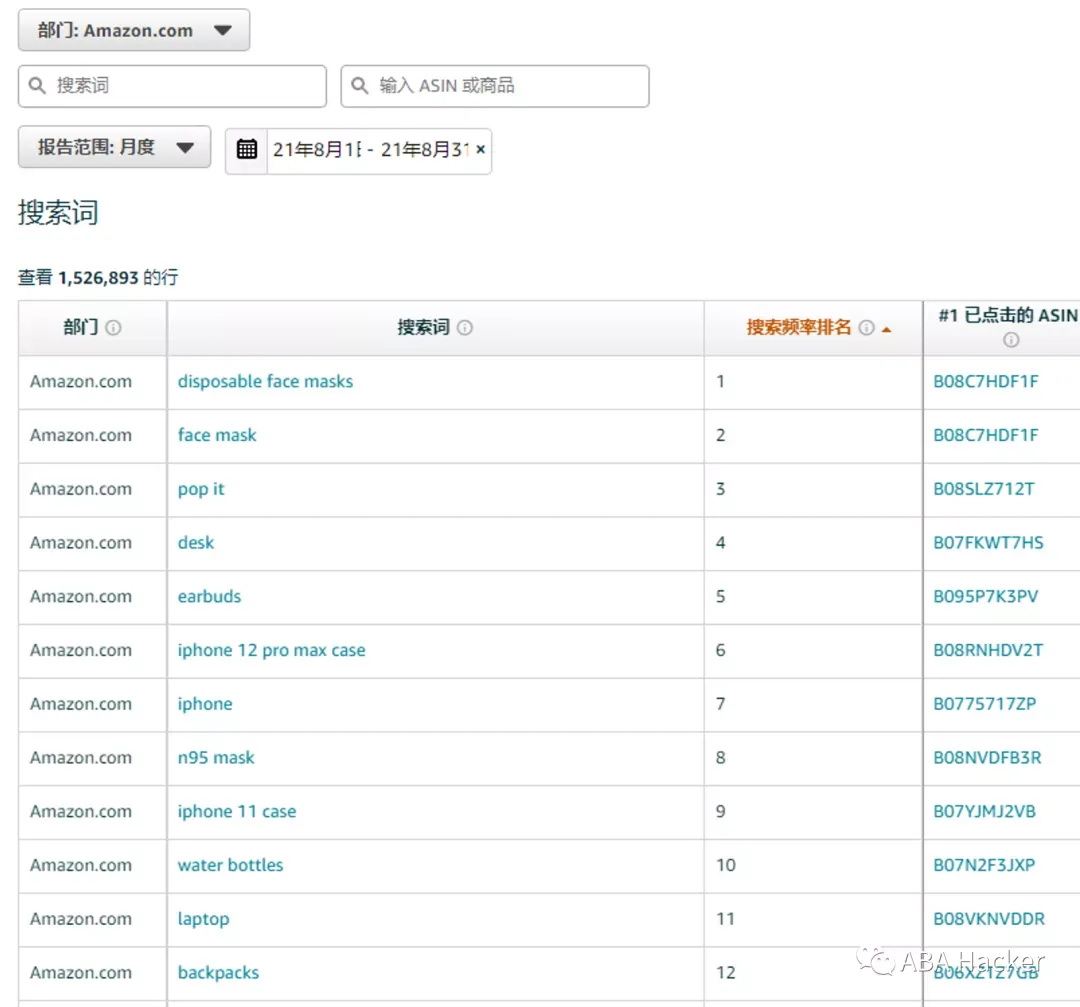Open ASIN link B095P7K3PV
1080x1007 pixels.
coord(986,596)
